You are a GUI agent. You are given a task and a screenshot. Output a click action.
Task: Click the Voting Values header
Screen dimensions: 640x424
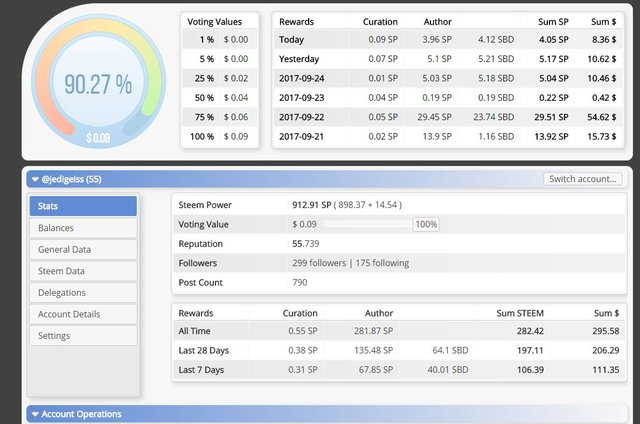point(214,22)
